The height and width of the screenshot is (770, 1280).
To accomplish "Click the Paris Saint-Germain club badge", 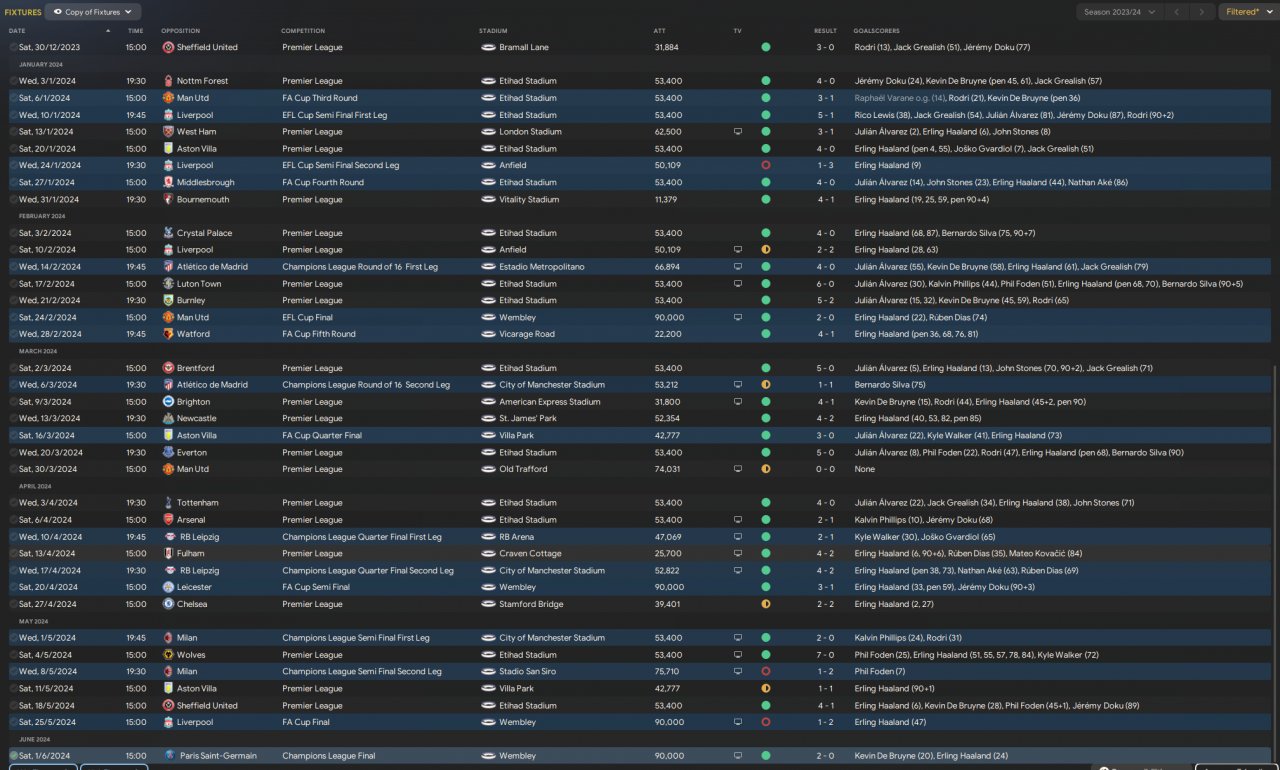I will [170, 756].
